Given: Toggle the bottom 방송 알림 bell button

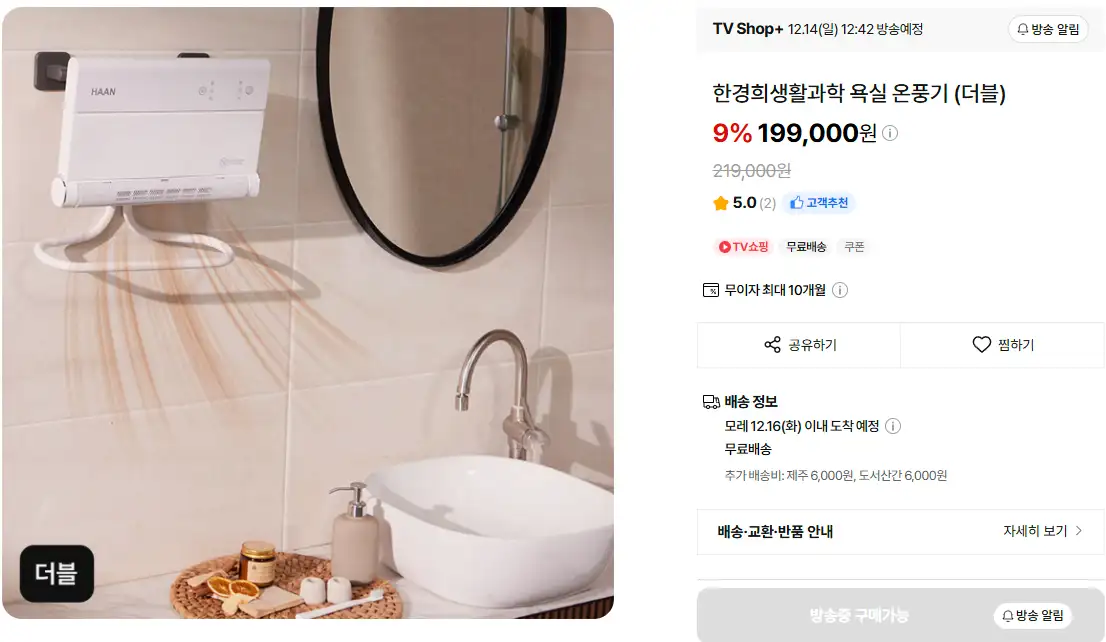Looking at the screenshot, I should click(1033, 615).
